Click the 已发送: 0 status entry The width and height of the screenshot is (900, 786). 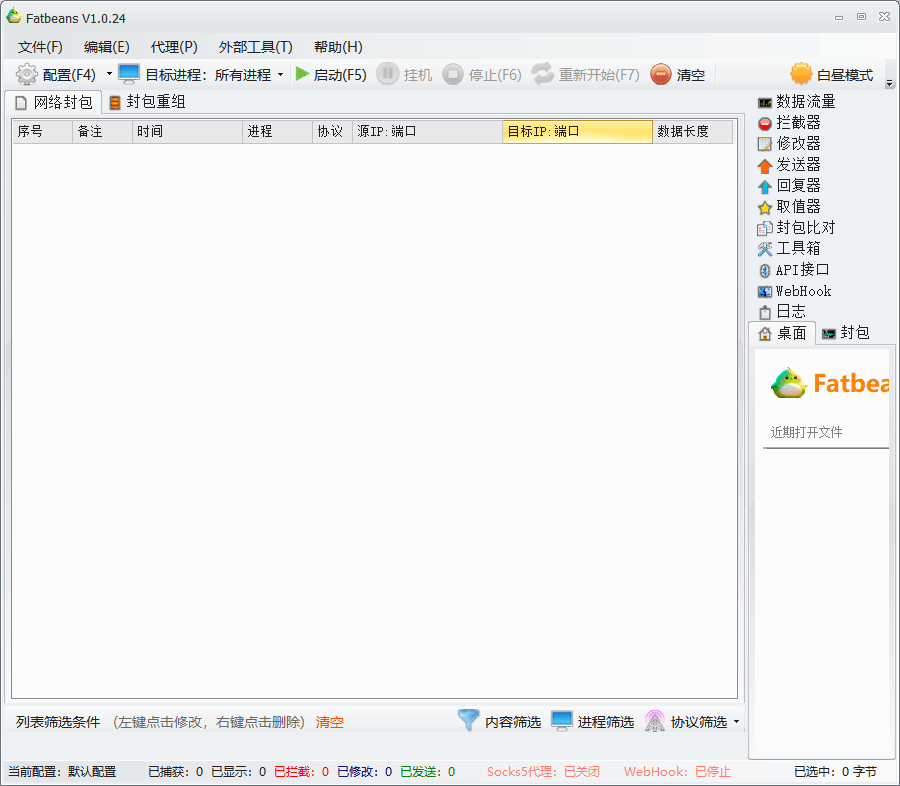[x=428, y=772]
